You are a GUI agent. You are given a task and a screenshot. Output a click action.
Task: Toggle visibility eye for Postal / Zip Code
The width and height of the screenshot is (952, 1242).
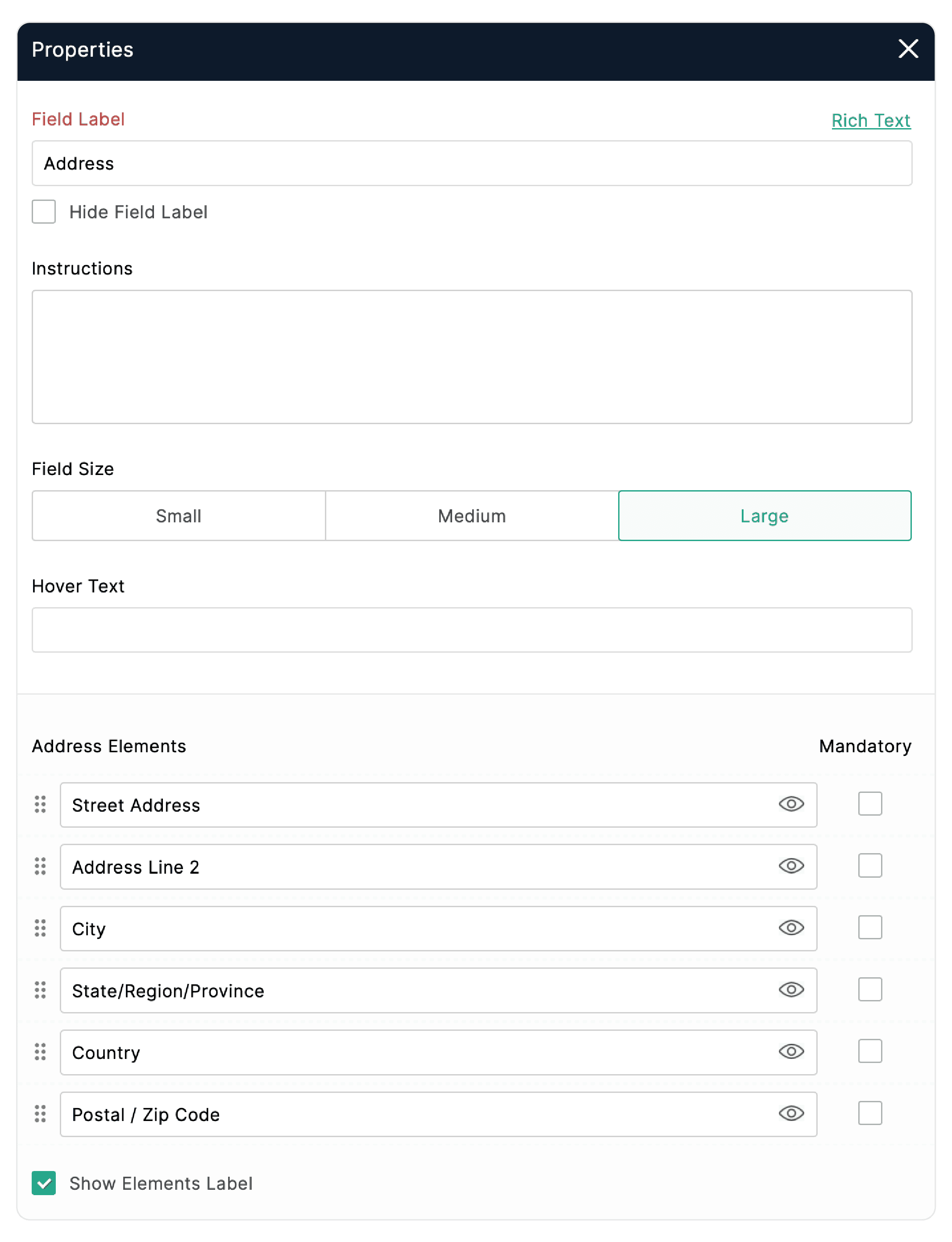coord(791,1113)
